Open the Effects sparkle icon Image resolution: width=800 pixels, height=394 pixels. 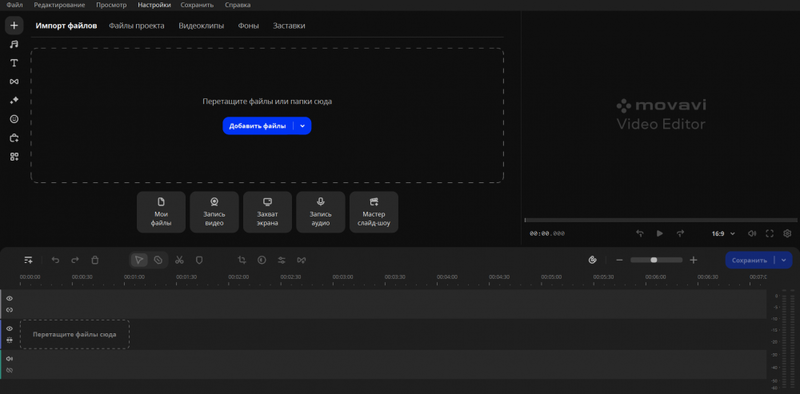click(14, 101)
